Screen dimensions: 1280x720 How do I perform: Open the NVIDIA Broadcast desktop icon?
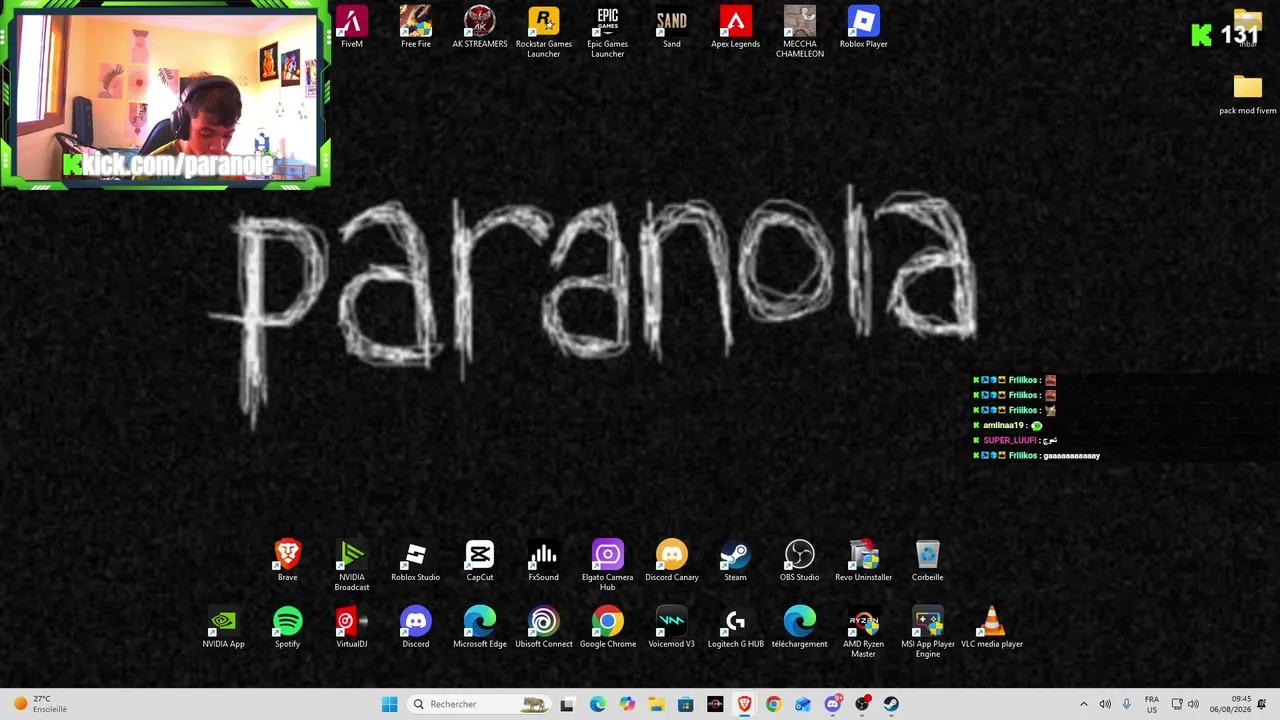click(352, 566)
